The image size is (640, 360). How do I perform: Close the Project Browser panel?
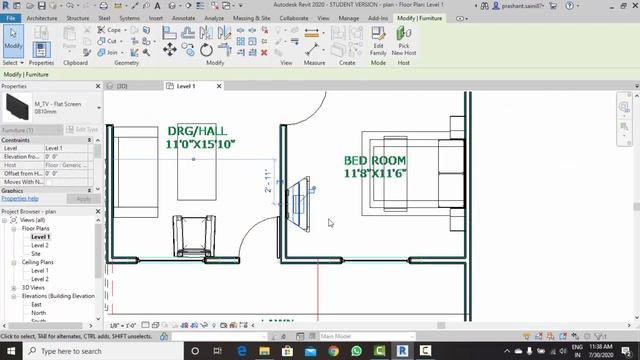click(98, 211)
